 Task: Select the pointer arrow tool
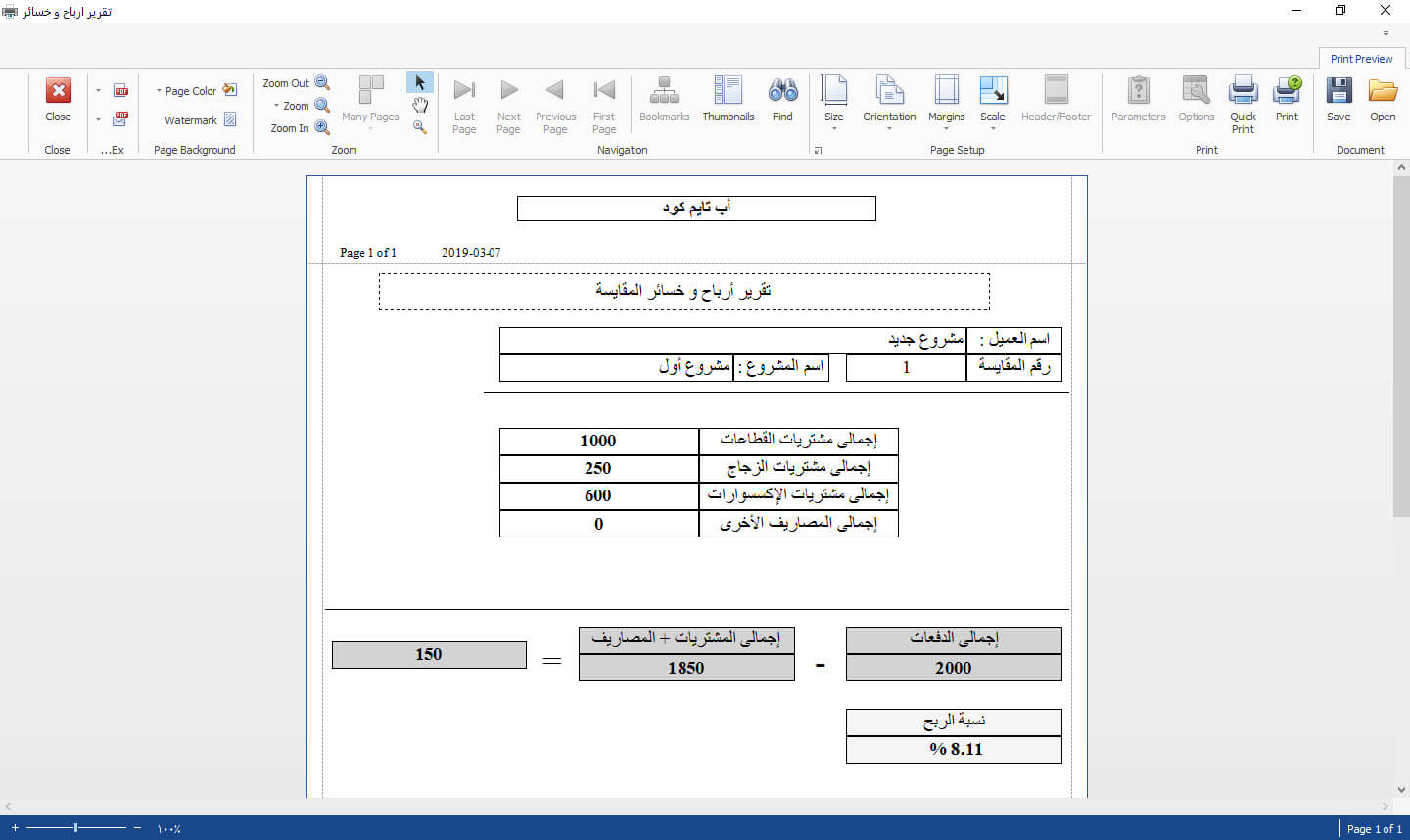pyautogui.click(x=420, y=83)
